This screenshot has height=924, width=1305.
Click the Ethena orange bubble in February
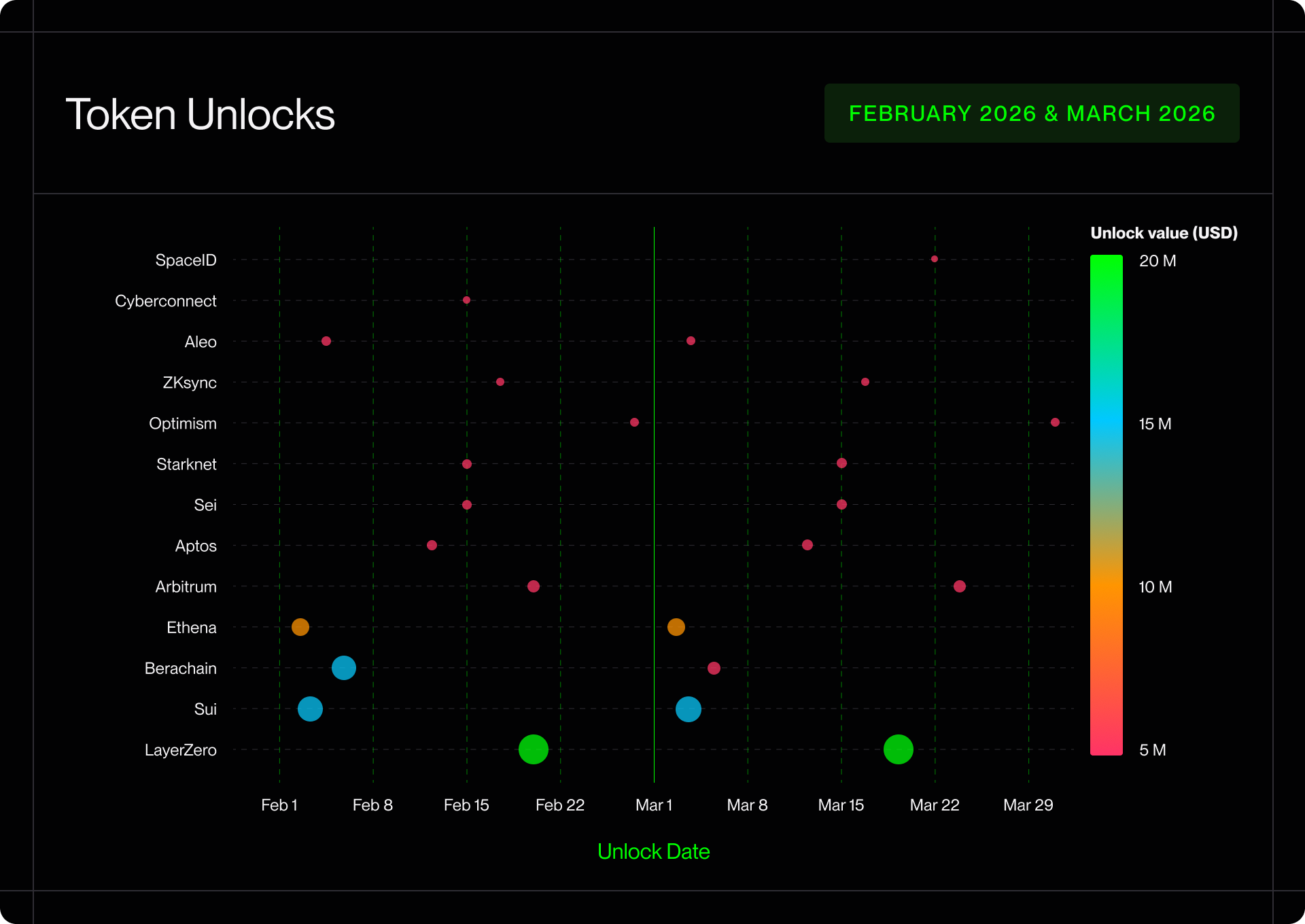tap(300, 627)
